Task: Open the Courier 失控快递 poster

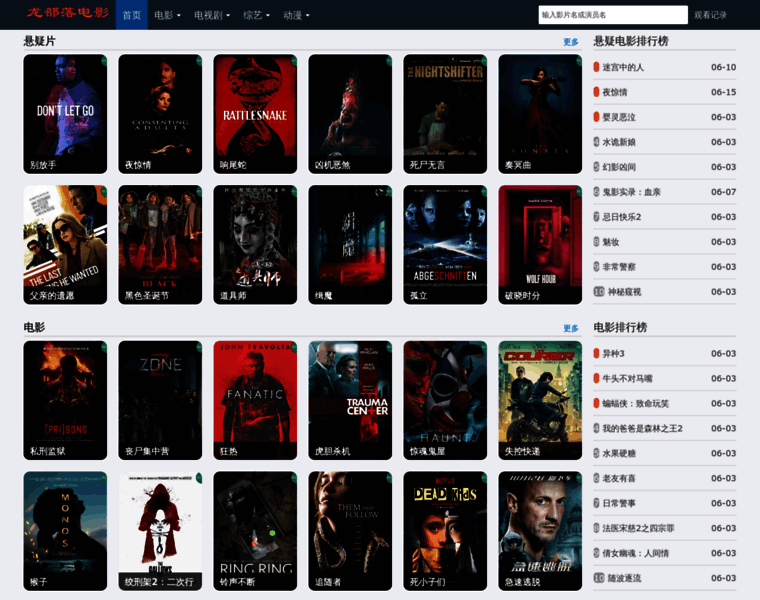Action: [540, 400]
